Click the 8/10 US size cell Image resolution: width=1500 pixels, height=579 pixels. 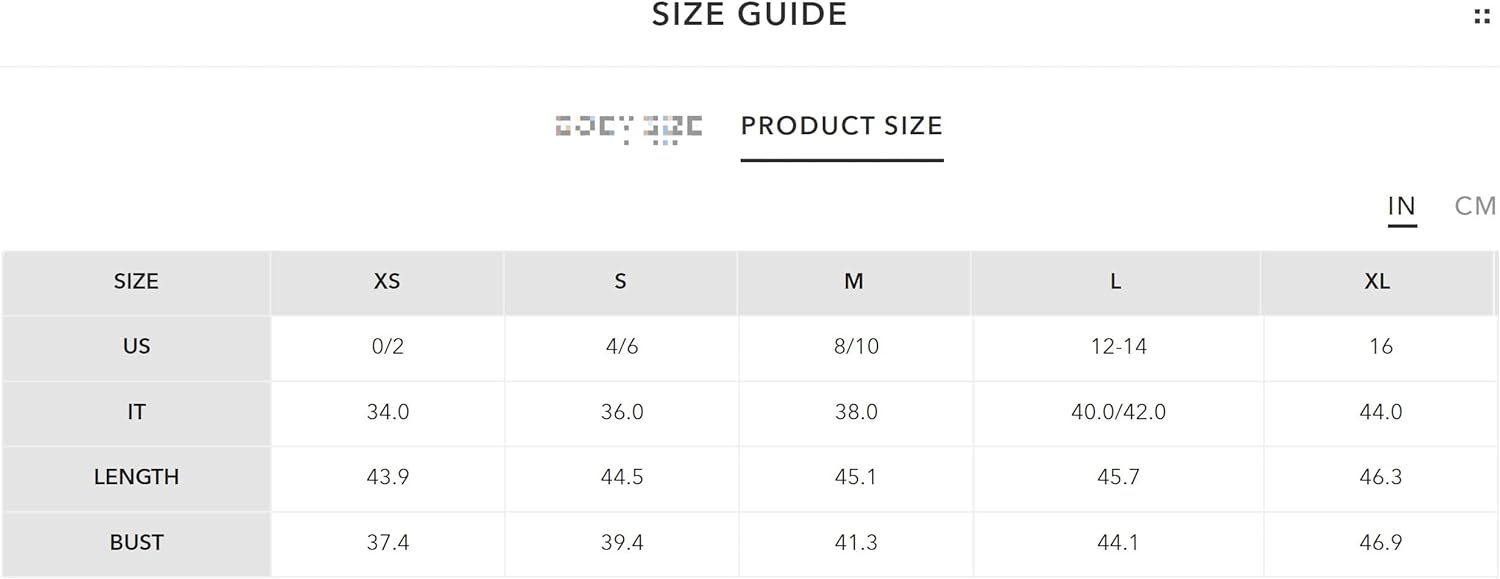pos(856,347)
